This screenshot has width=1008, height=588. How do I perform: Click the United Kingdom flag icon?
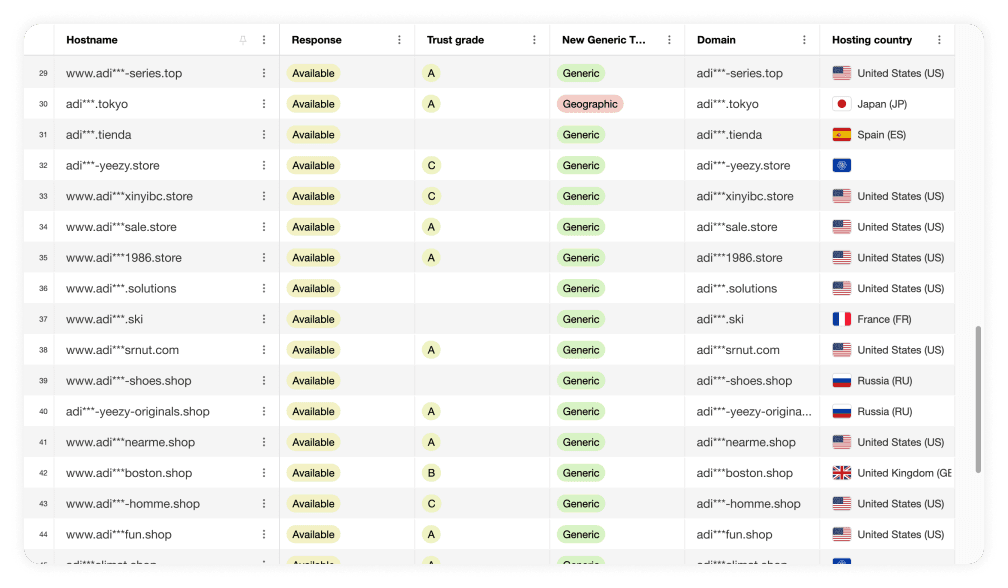point(841,473)
